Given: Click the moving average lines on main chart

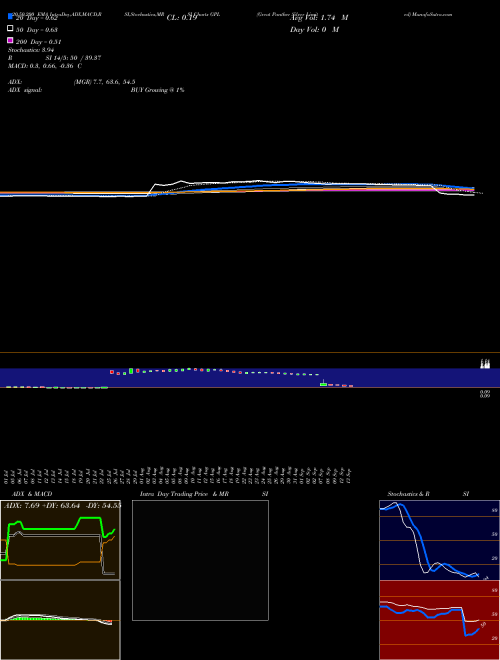Looking at the screenshot, I should click(x=242, y=189).
